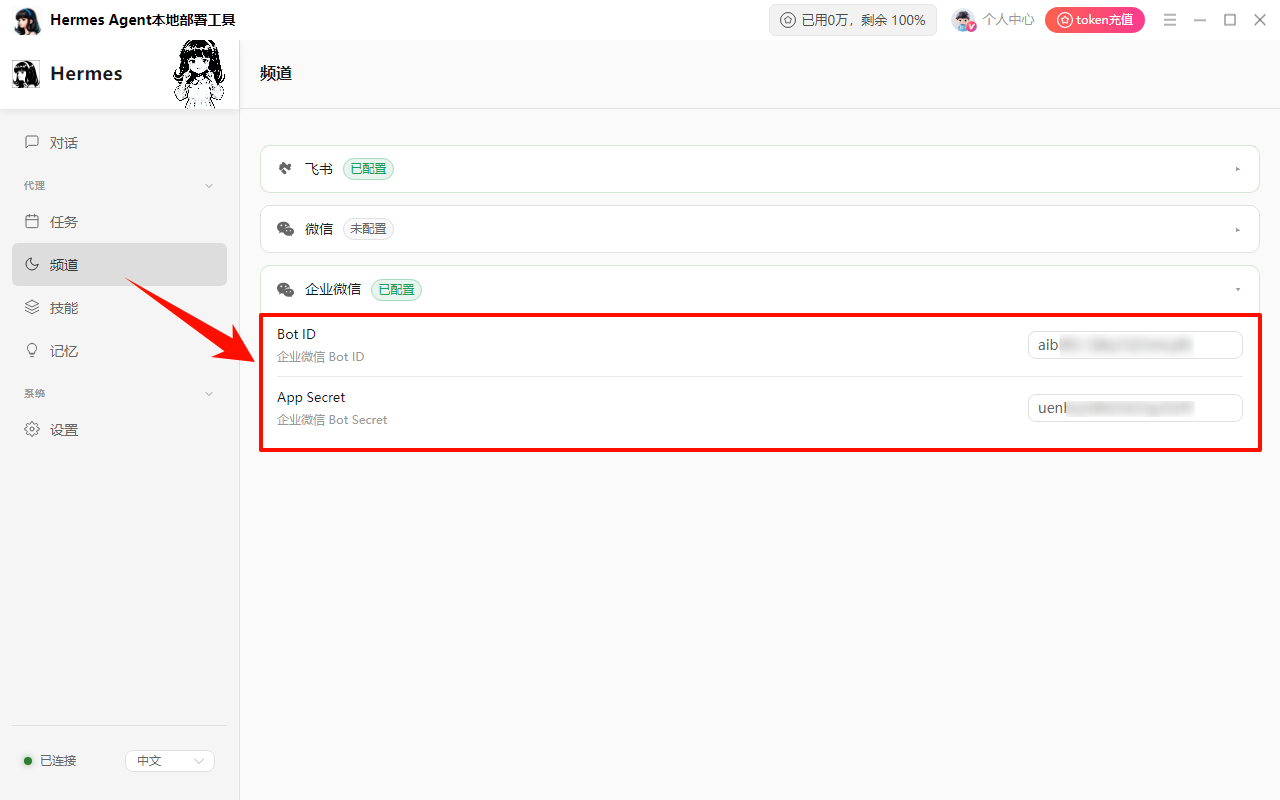Open 个人中心 user center
Image resolution: width=1280 pixels, height=800 pixels.
tap(1008, 20)
